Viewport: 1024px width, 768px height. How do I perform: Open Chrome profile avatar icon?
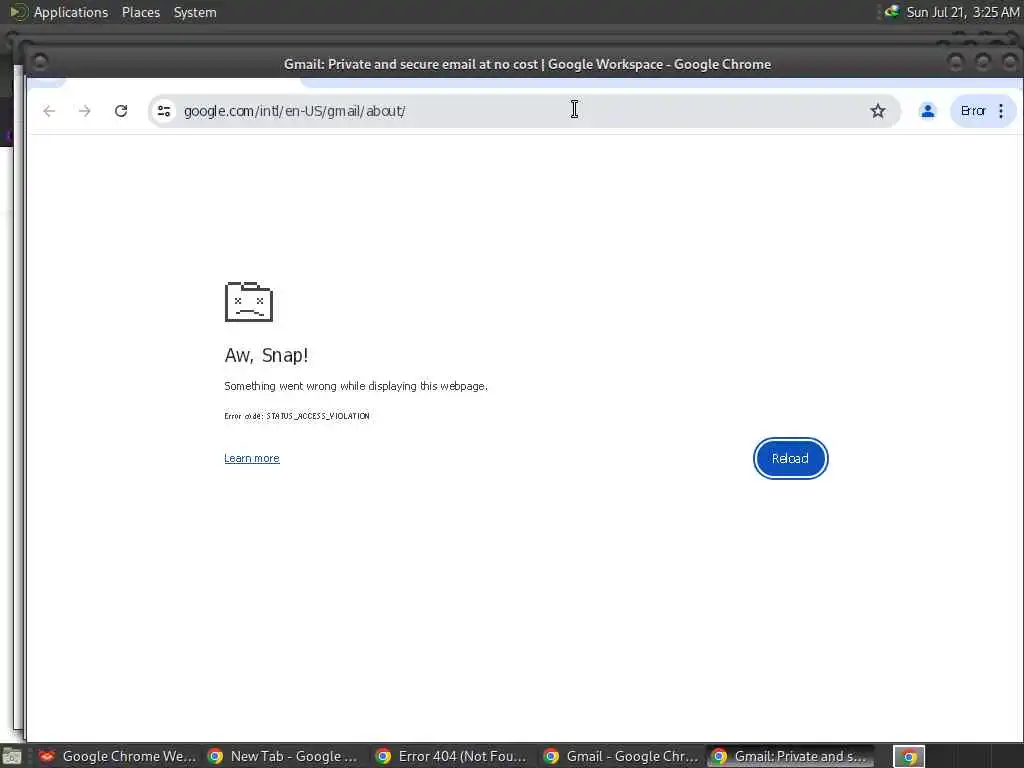(x=927, y=111)
